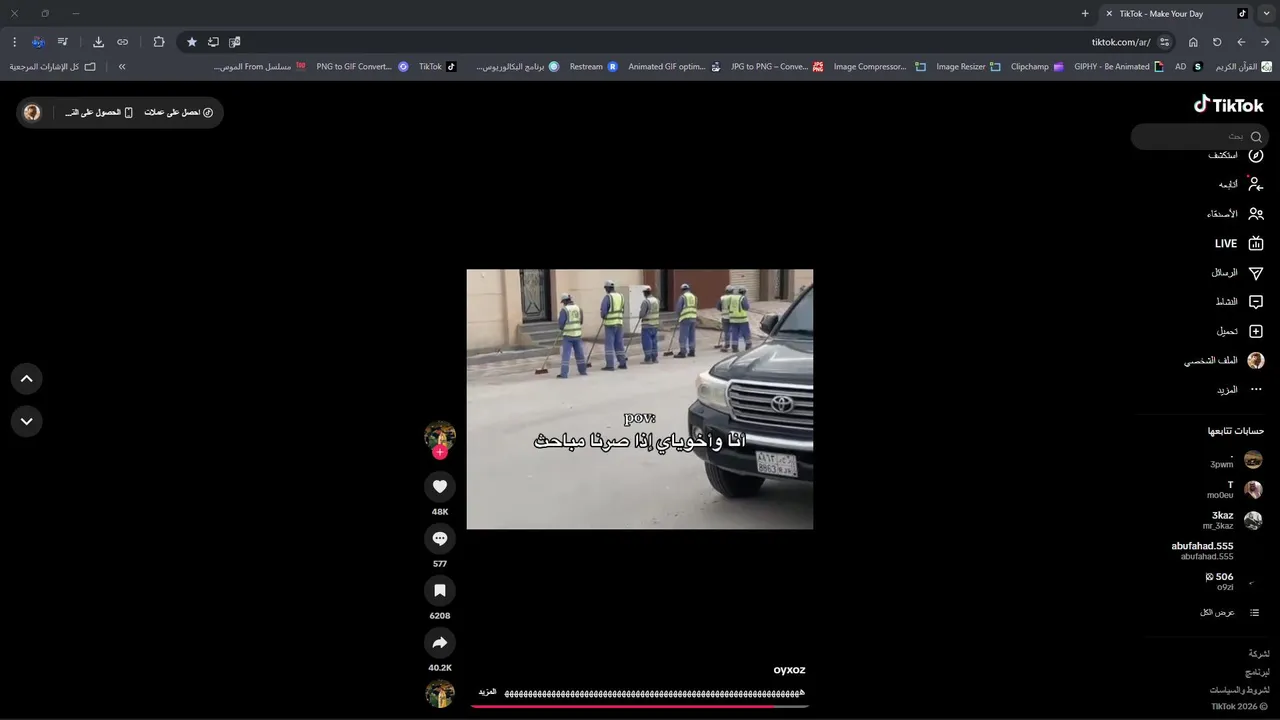
Task: Open the Clipchamp bookmark
Action: point(1037,67)
